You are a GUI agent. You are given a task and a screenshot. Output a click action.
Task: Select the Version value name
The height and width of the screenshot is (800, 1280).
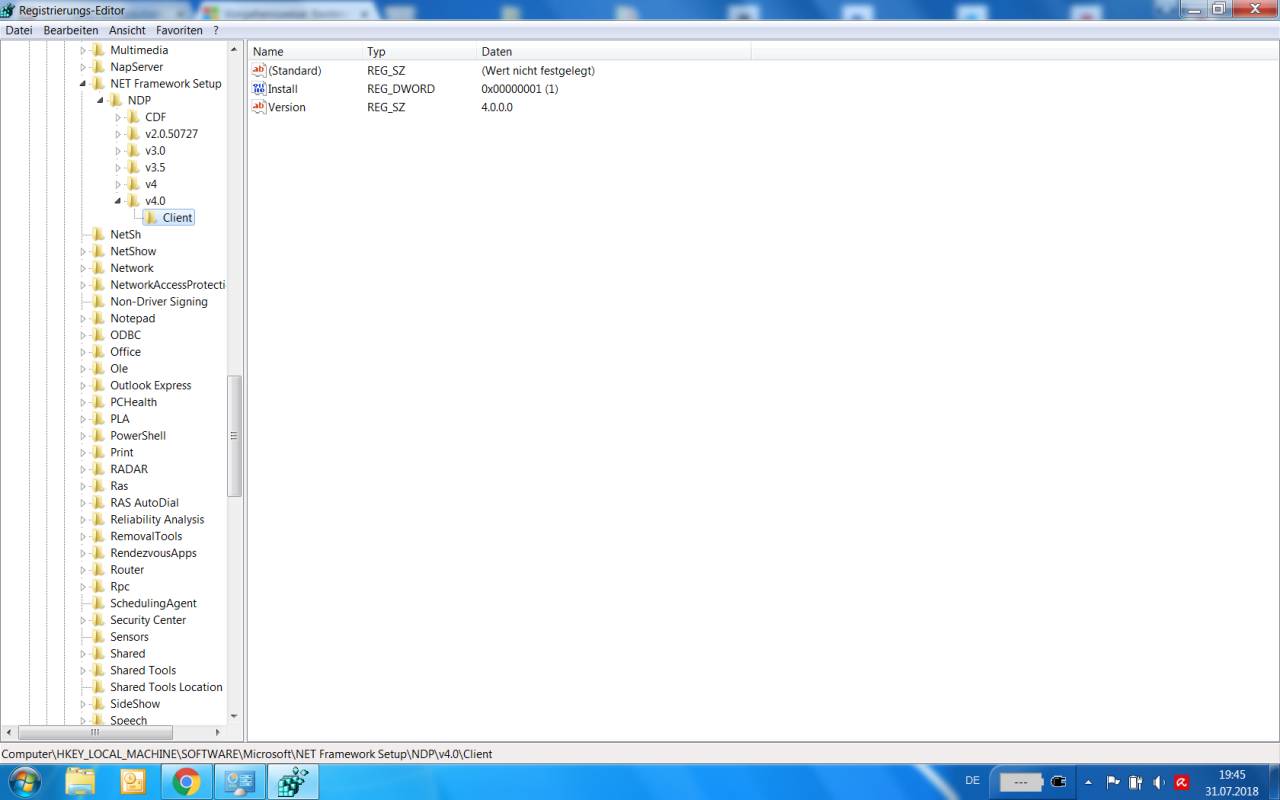click(x=287, y=108)
